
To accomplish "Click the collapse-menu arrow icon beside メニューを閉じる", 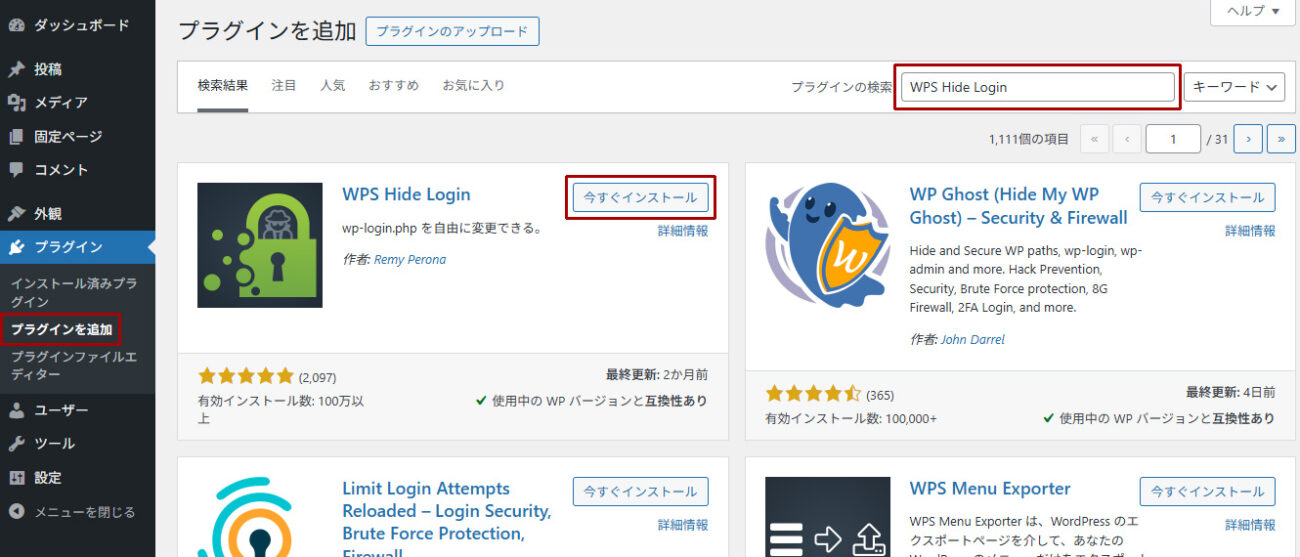I will pyautogui.click(x=16, y=511).
